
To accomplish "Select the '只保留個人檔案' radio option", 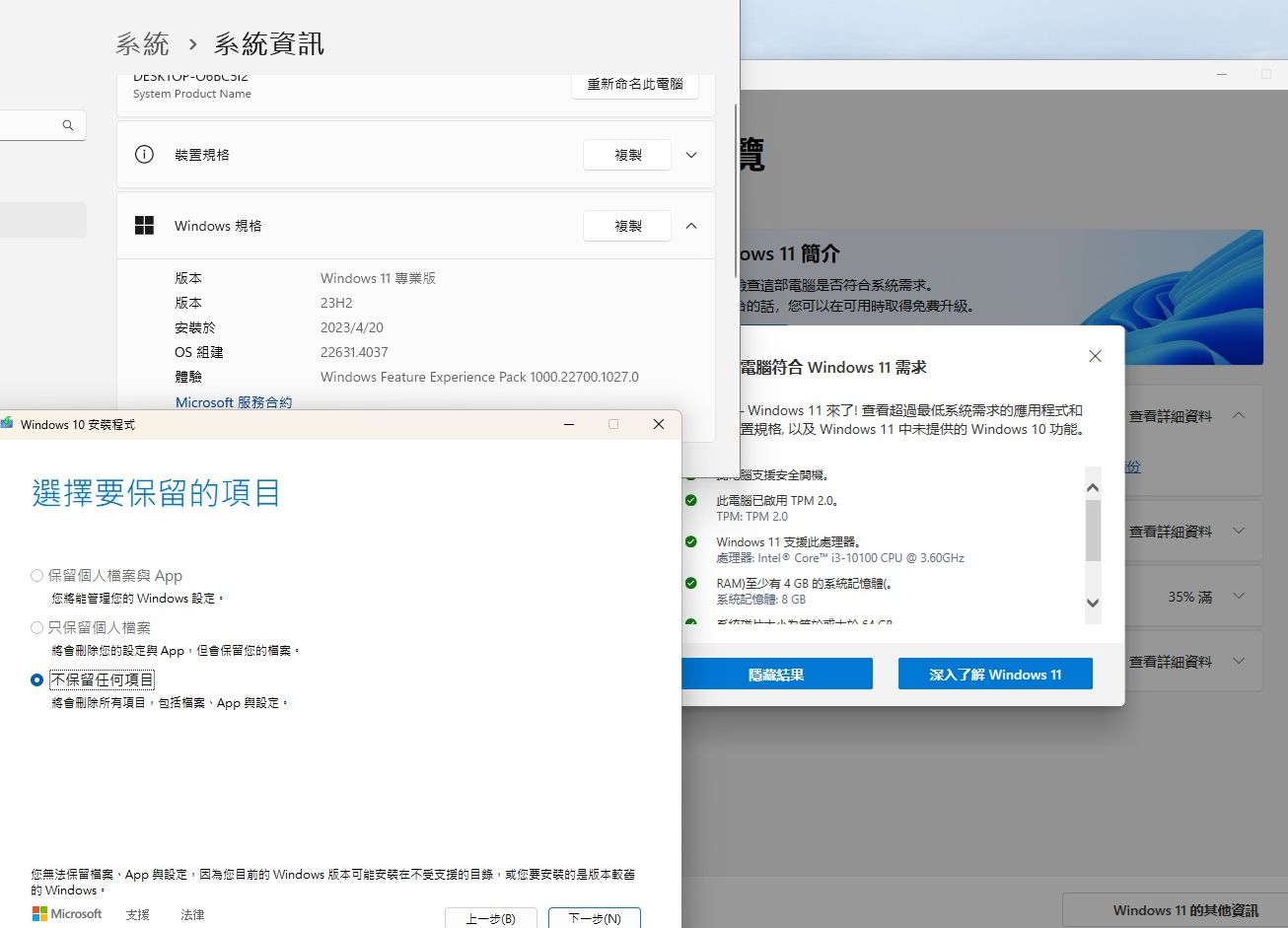I will (x=37, y=627).
